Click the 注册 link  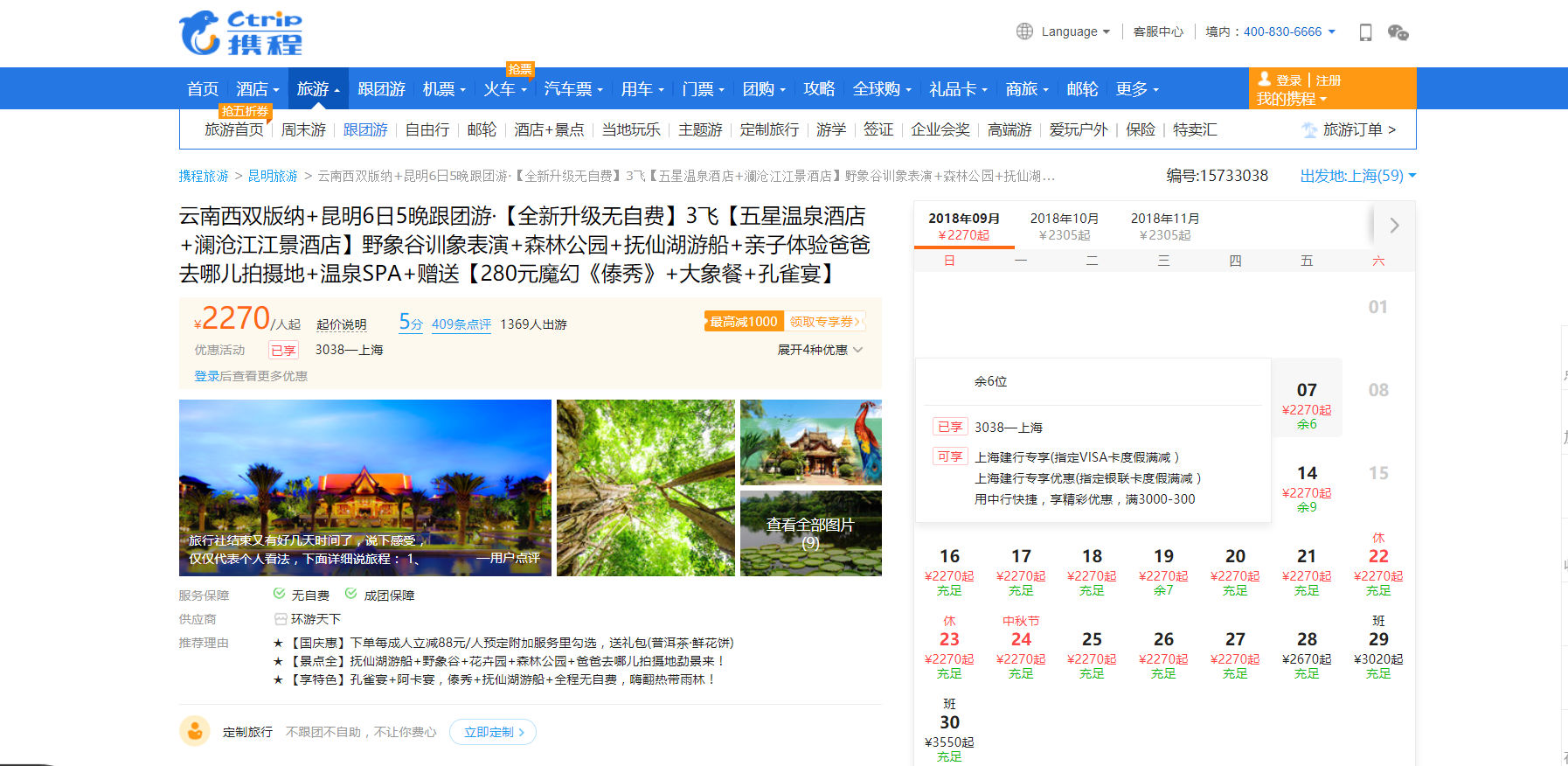pos(1329,80)
